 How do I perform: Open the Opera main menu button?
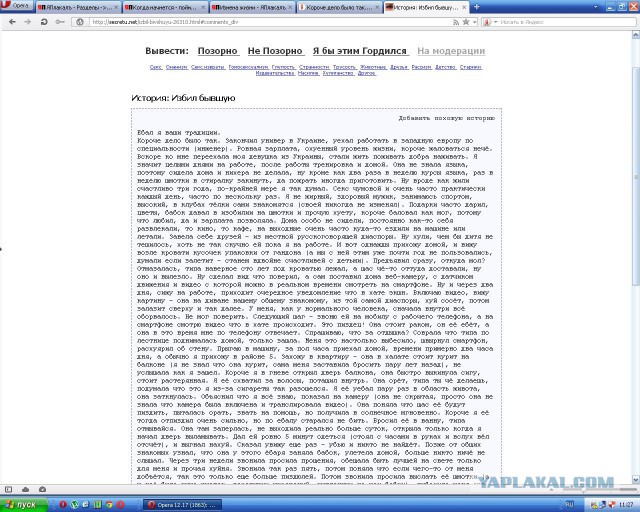tap(16, 6)
